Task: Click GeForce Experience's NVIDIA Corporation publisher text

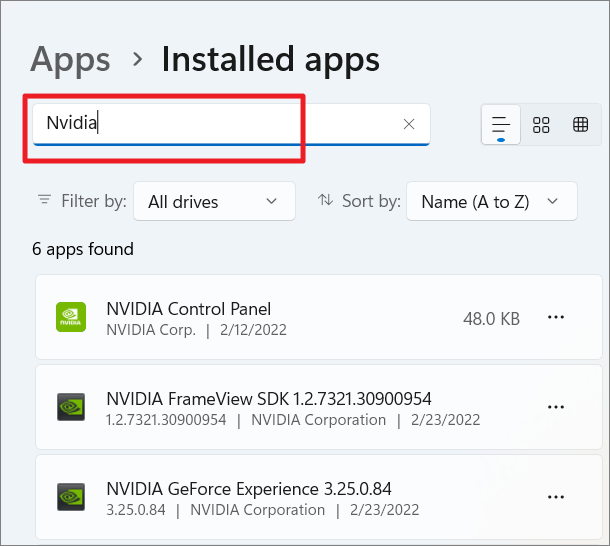Action: 258,510
